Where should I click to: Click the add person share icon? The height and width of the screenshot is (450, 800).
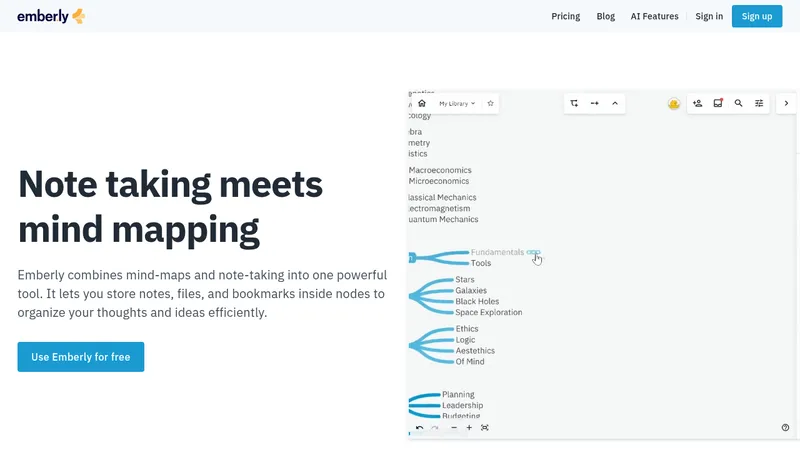point(697,104)
